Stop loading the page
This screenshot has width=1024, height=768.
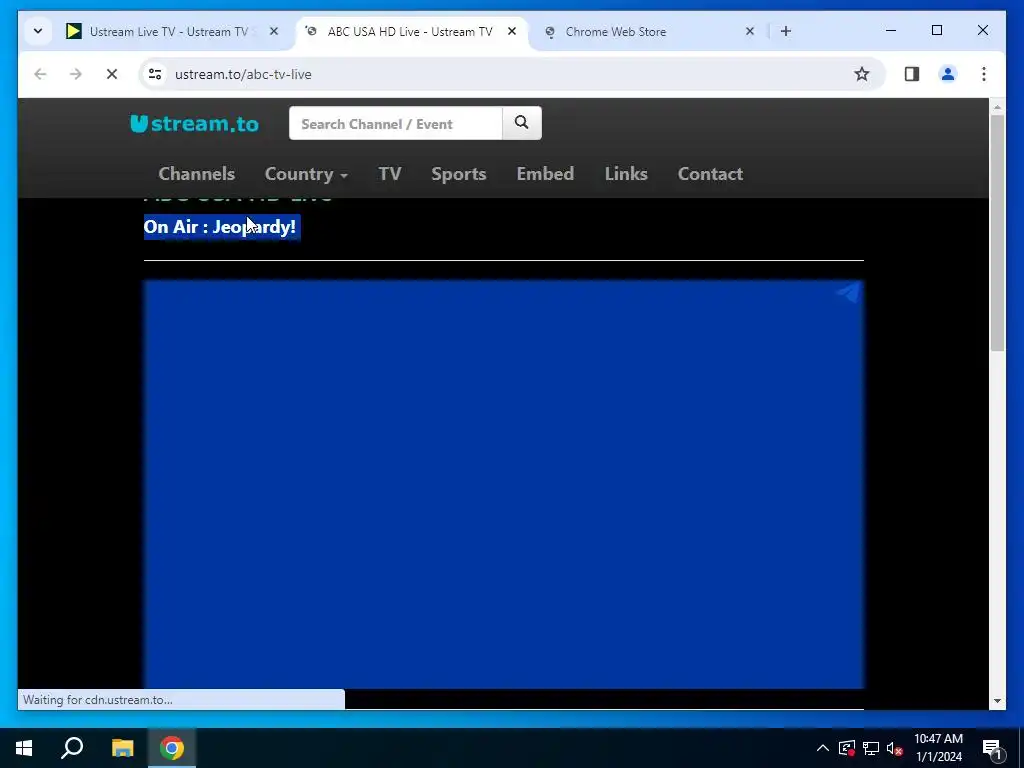(112, 74)
